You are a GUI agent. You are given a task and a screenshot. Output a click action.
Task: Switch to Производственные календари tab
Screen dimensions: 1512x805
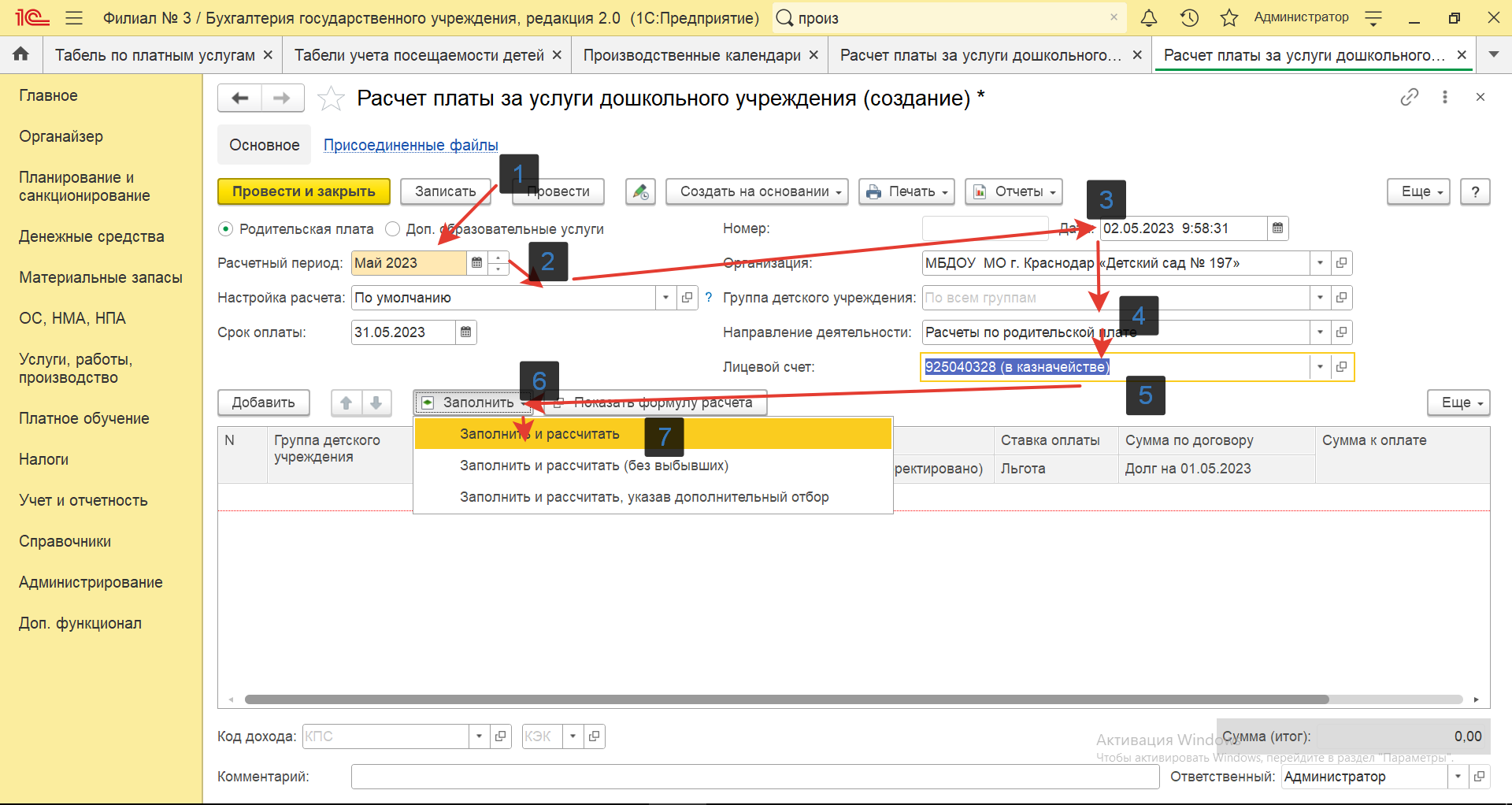691,55
